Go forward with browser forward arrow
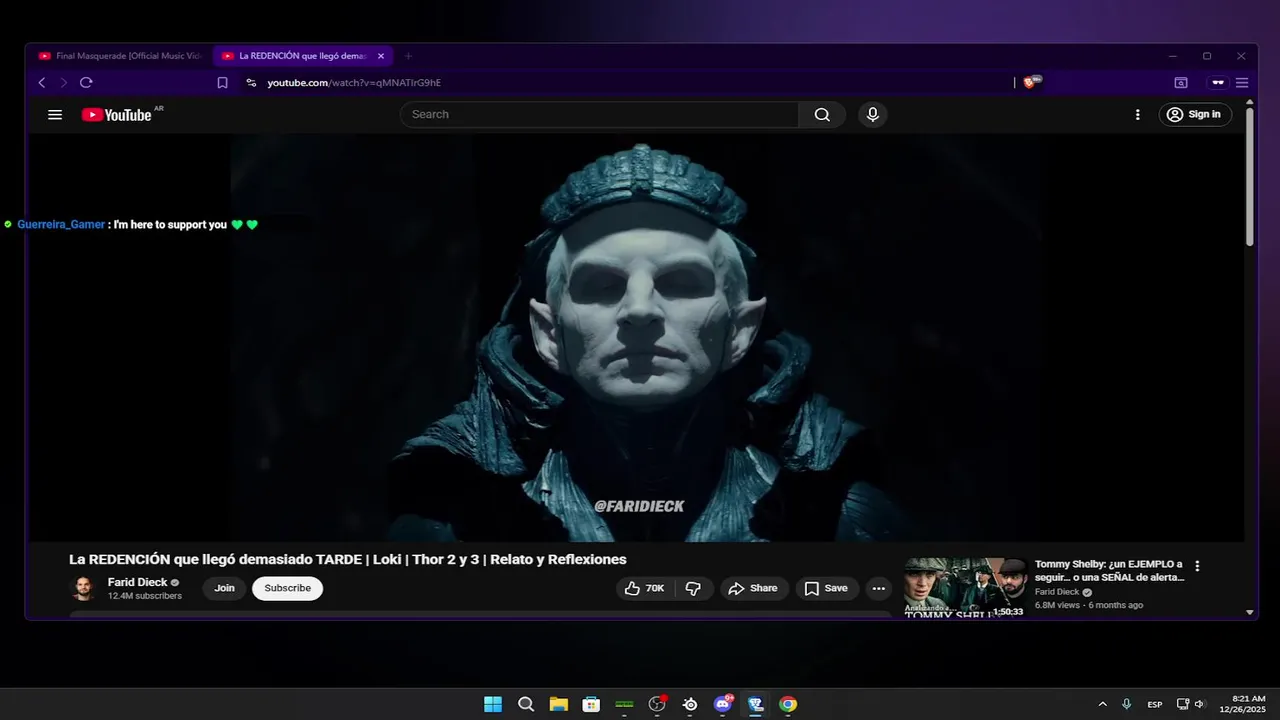The image size is (1280, 720). click(x=64, y=83)
